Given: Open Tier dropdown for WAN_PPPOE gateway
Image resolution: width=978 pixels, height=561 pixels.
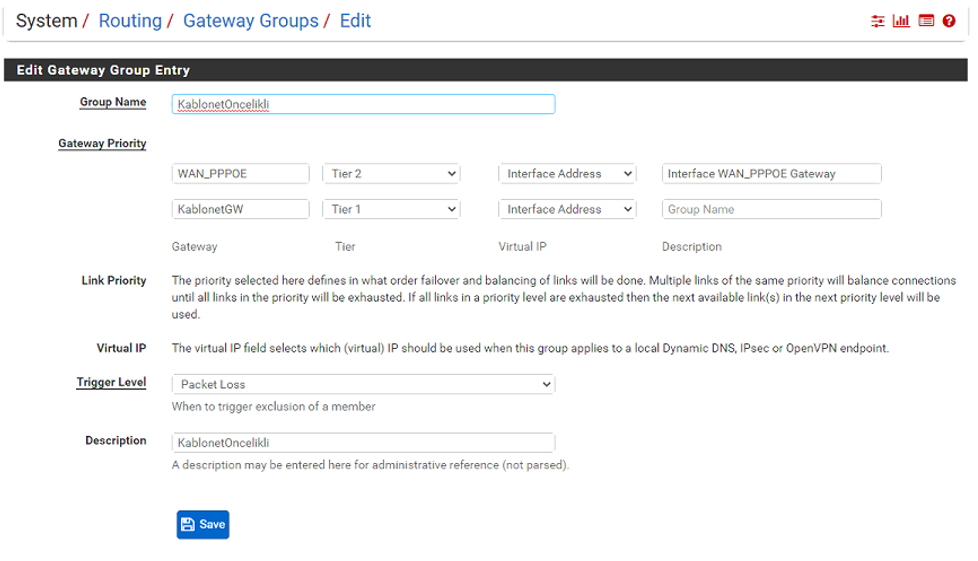Looking at the screenshot, I should (x=391, y=174).
